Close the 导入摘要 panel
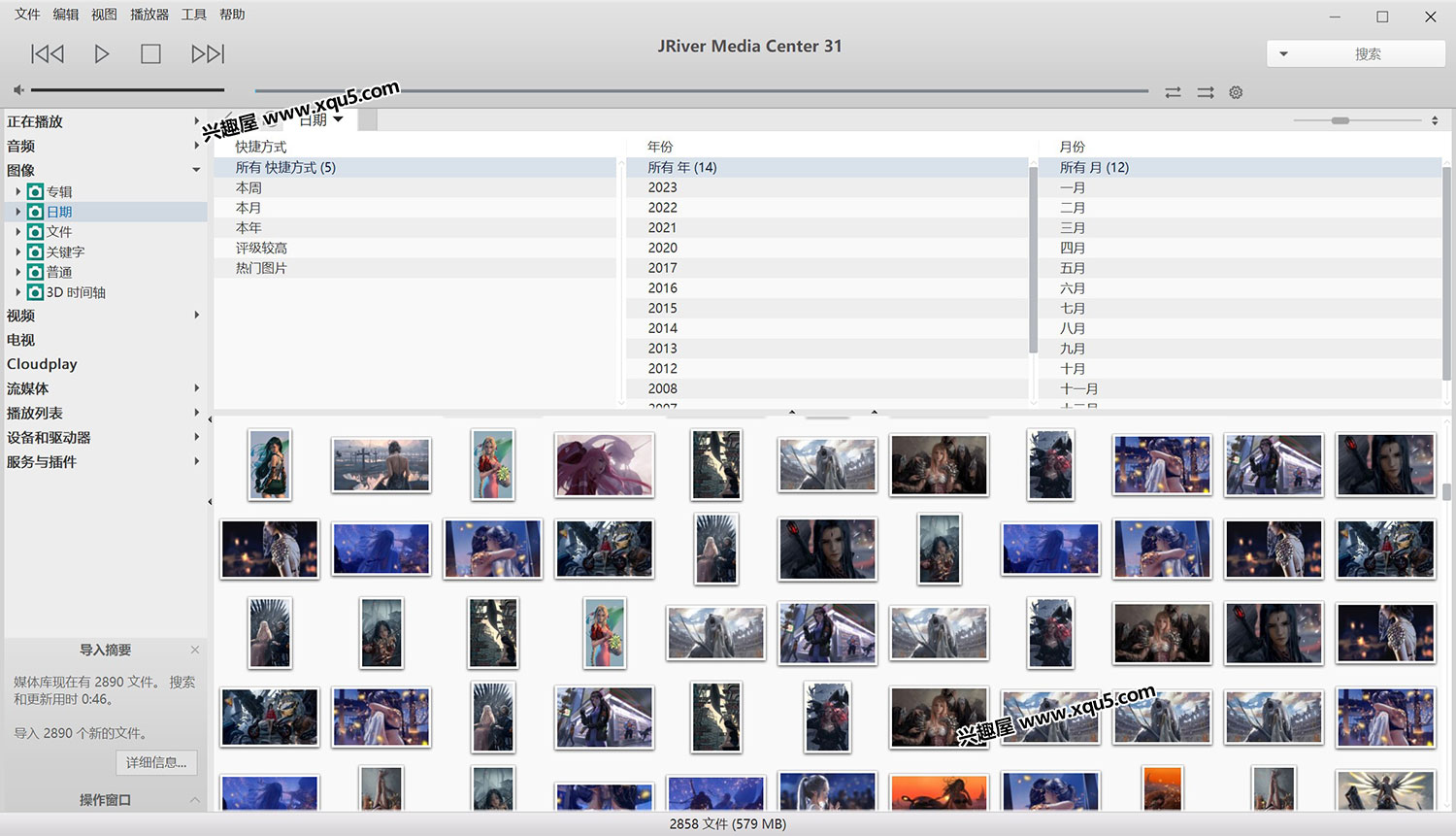 click(195, 650)
